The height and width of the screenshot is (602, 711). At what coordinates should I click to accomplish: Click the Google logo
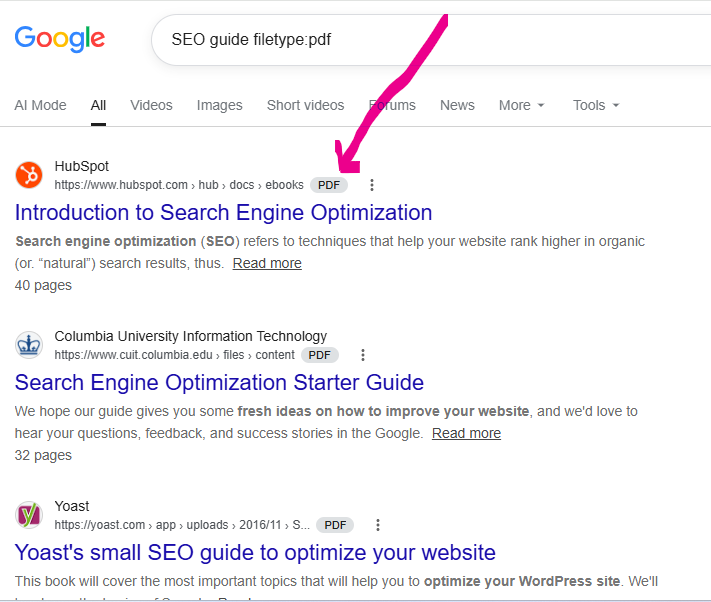tap(60, 39)
